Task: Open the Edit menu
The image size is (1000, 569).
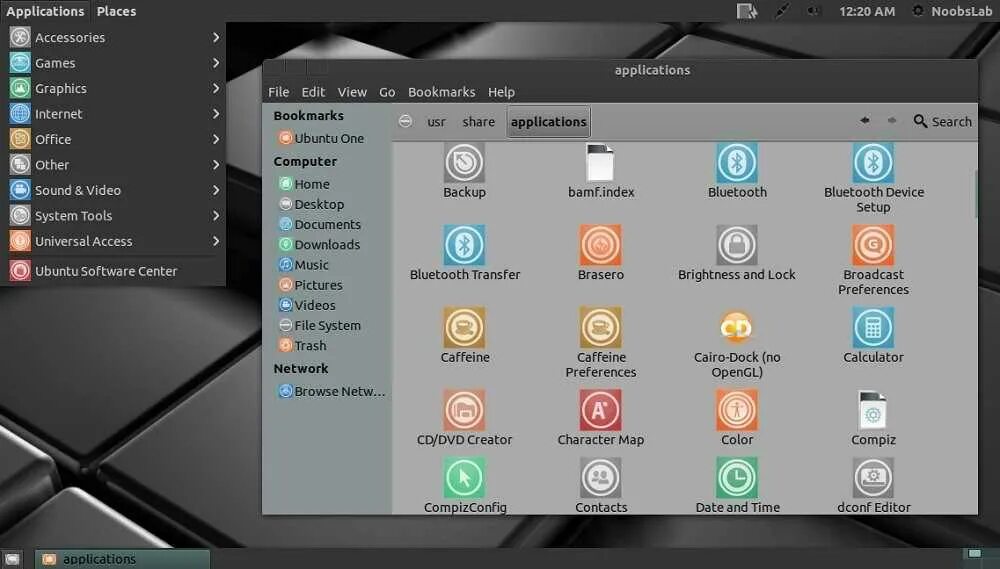Action: pyautogui.click(x=313, y=92)
